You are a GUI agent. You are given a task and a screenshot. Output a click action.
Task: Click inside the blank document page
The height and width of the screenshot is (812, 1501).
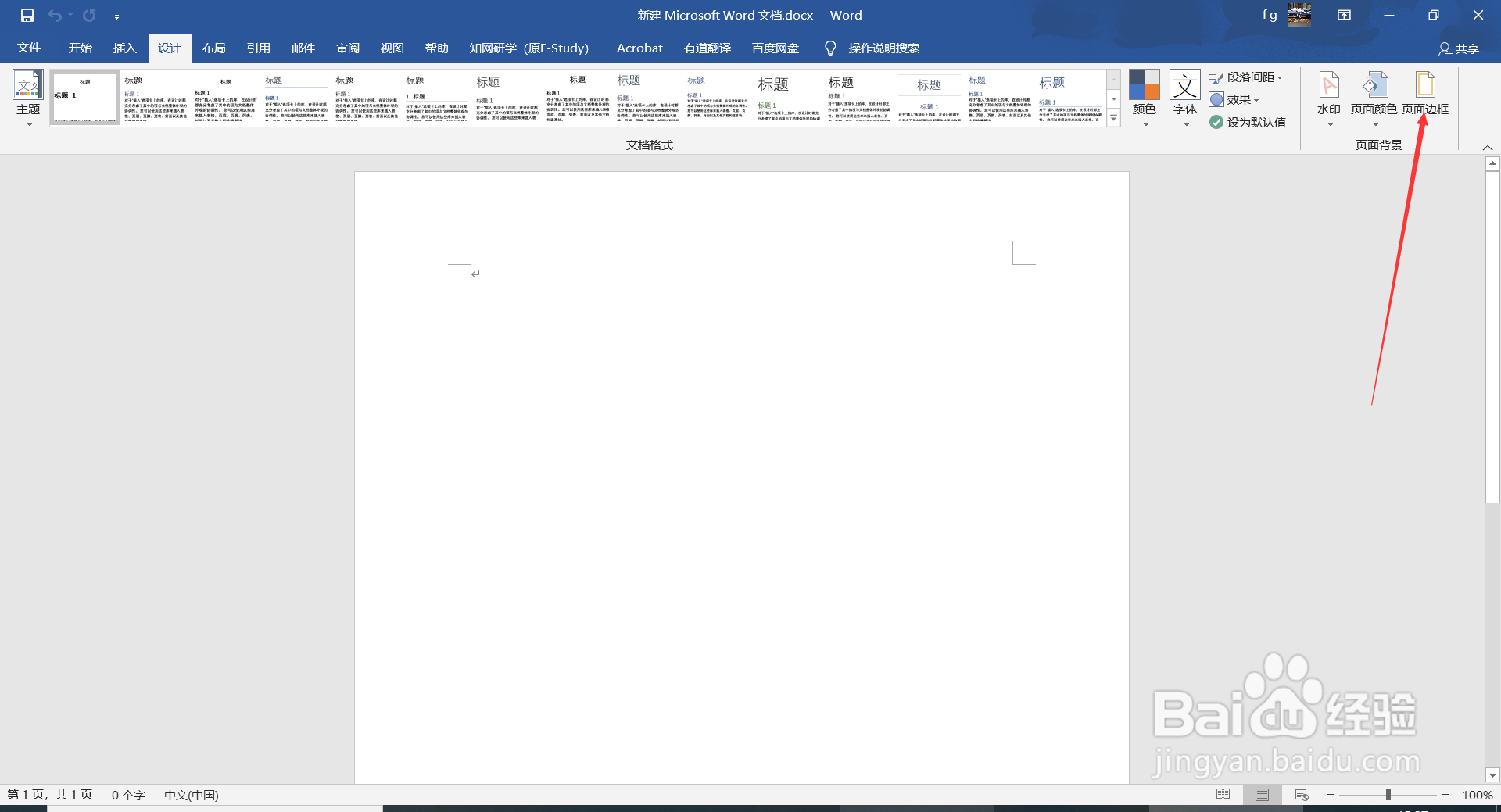pos(741,477)
